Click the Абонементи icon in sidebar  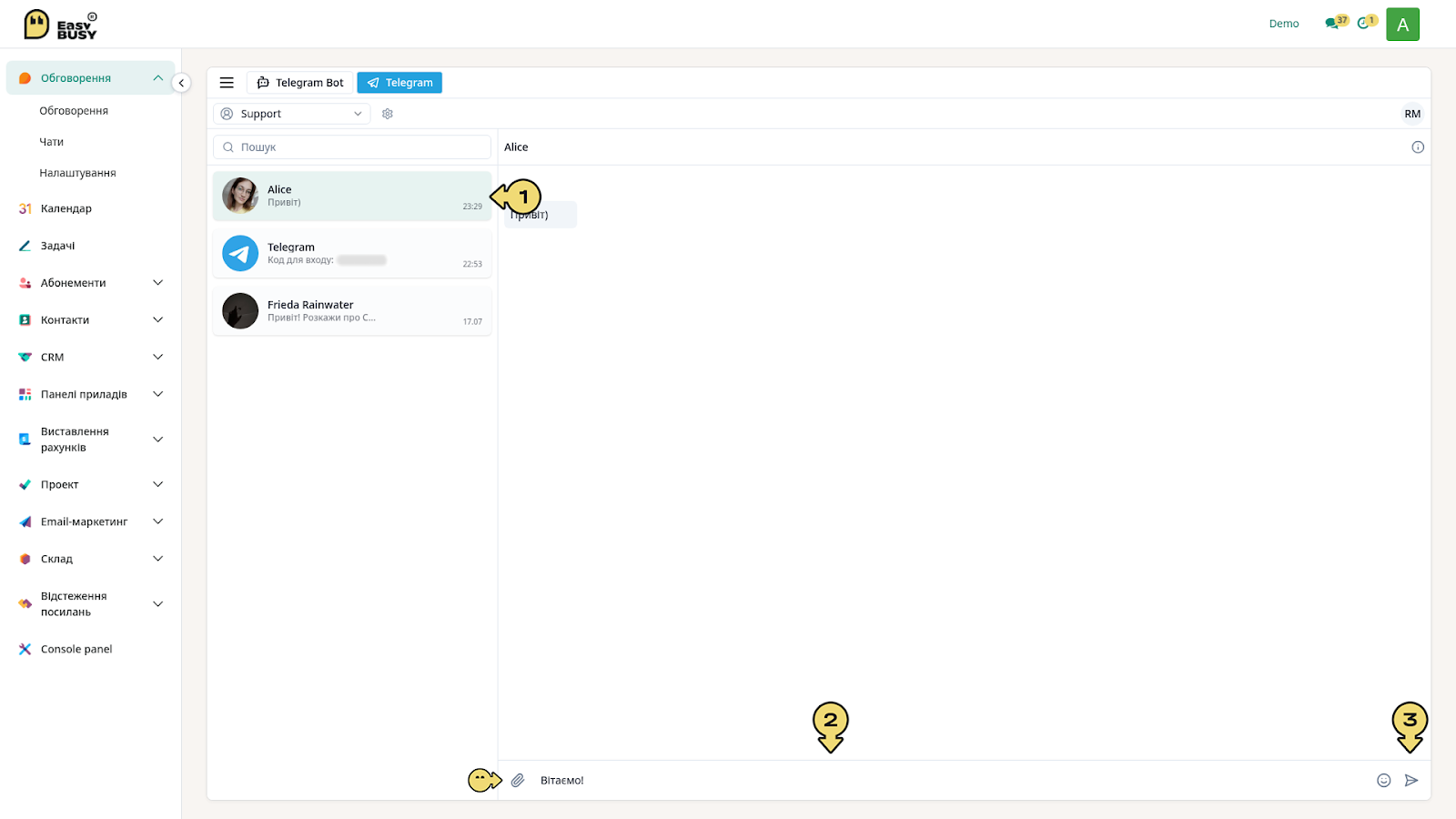pyautogui.click(x=25, y=283)
